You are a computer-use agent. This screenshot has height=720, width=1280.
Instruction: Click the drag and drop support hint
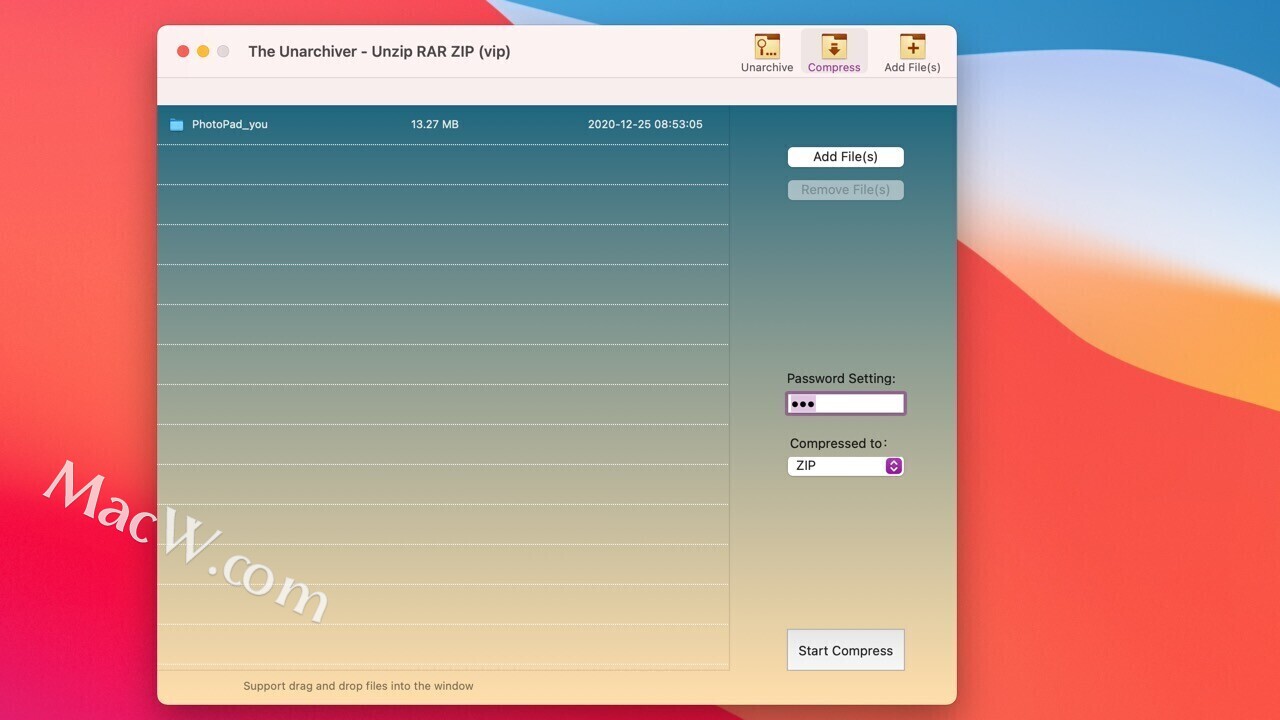click(x=358, y=686)
